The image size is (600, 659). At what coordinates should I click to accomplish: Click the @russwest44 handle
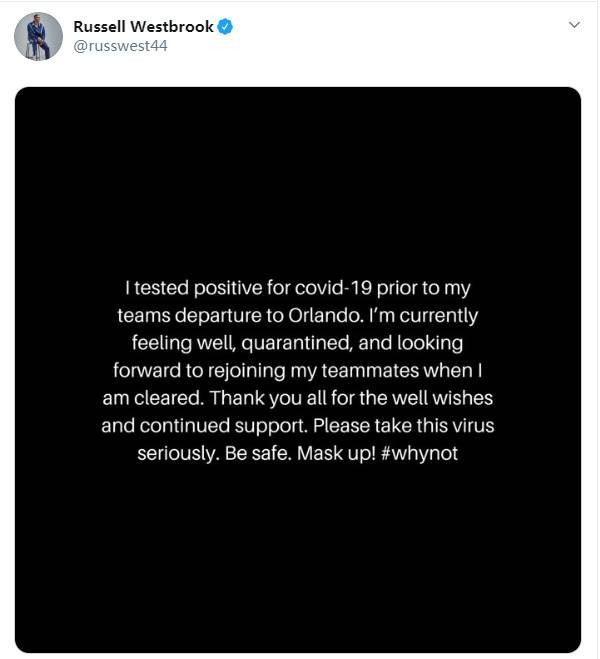[120, 47]
